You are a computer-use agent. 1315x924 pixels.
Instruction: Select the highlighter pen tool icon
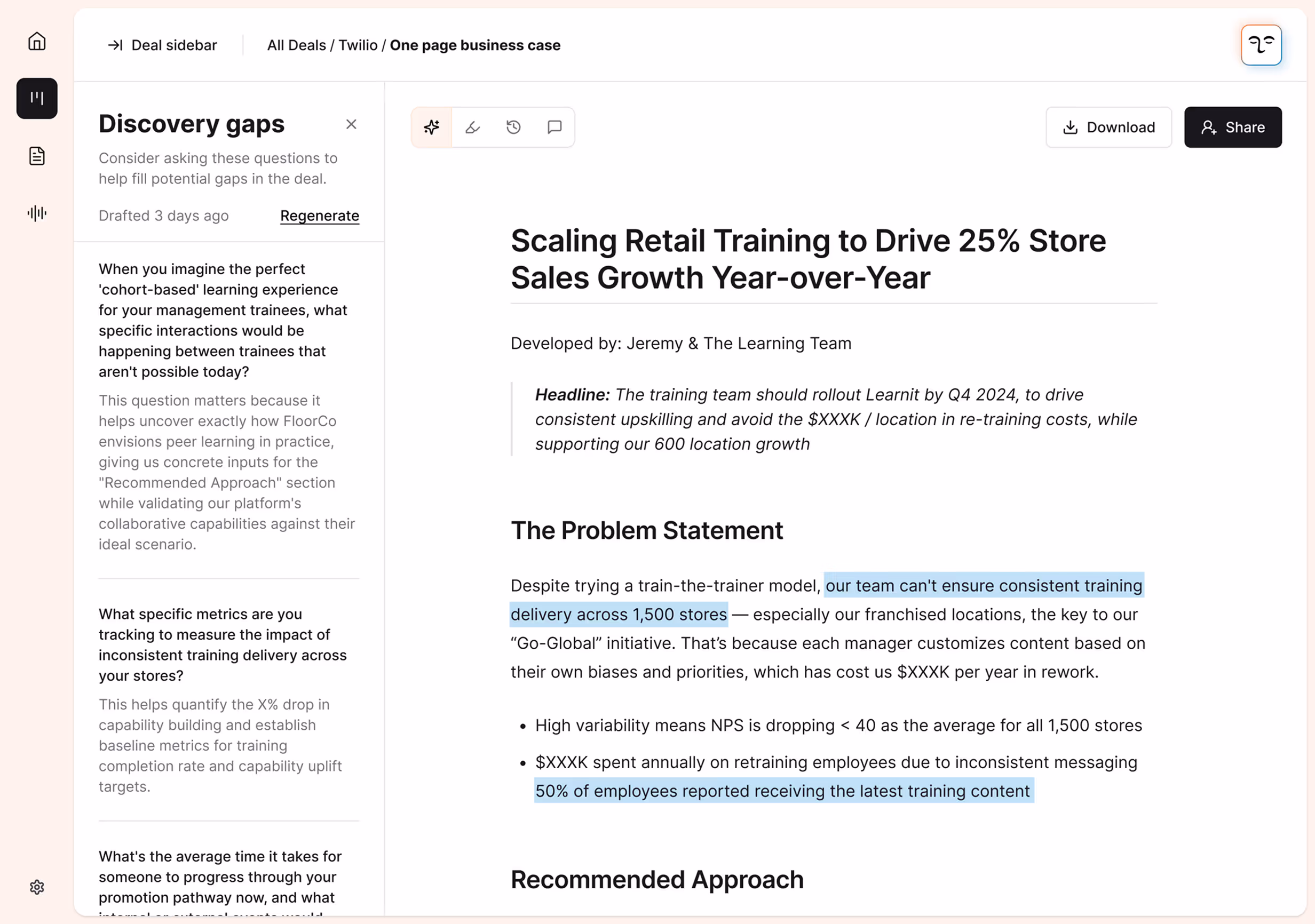coord(472,127)
